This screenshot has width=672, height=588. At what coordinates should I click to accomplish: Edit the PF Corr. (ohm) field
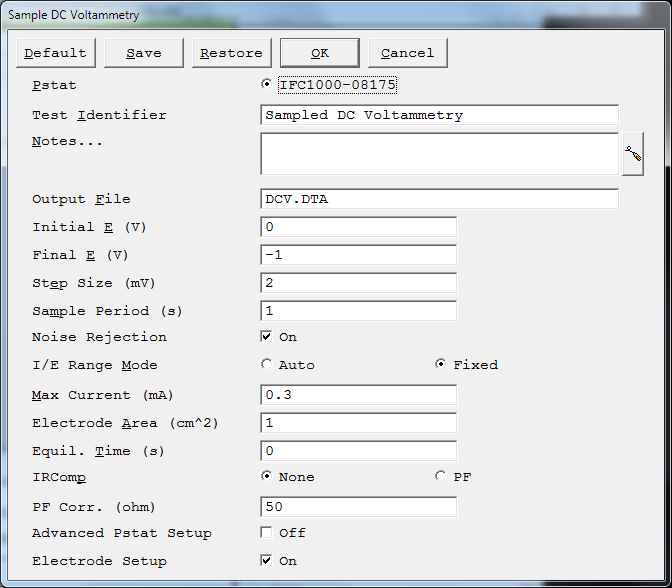(x=358, y=507)
